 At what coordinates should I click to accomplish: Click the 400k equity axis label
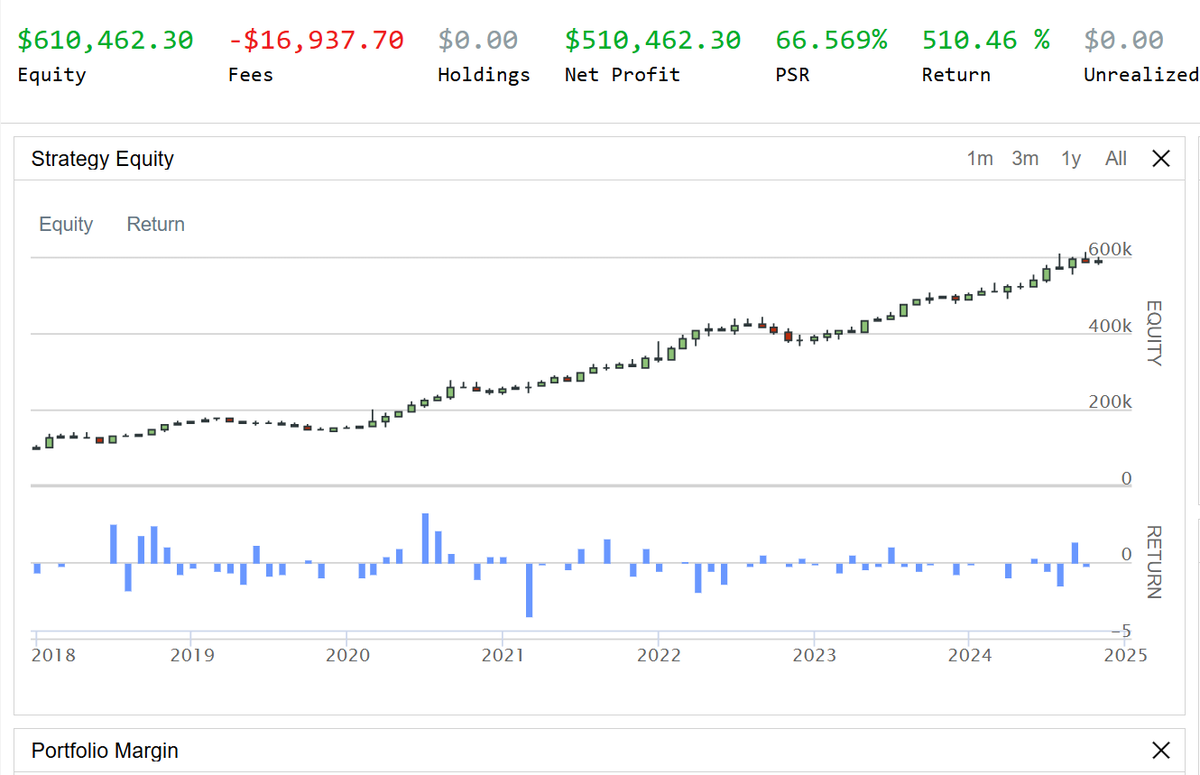pyautogui.click(x=1110, y=326)
